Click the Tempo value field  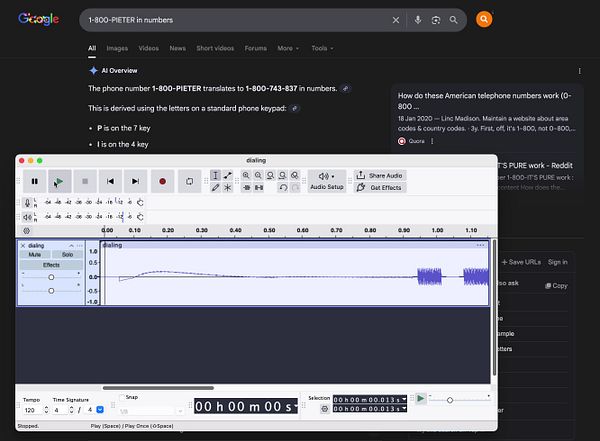(32, 410)
